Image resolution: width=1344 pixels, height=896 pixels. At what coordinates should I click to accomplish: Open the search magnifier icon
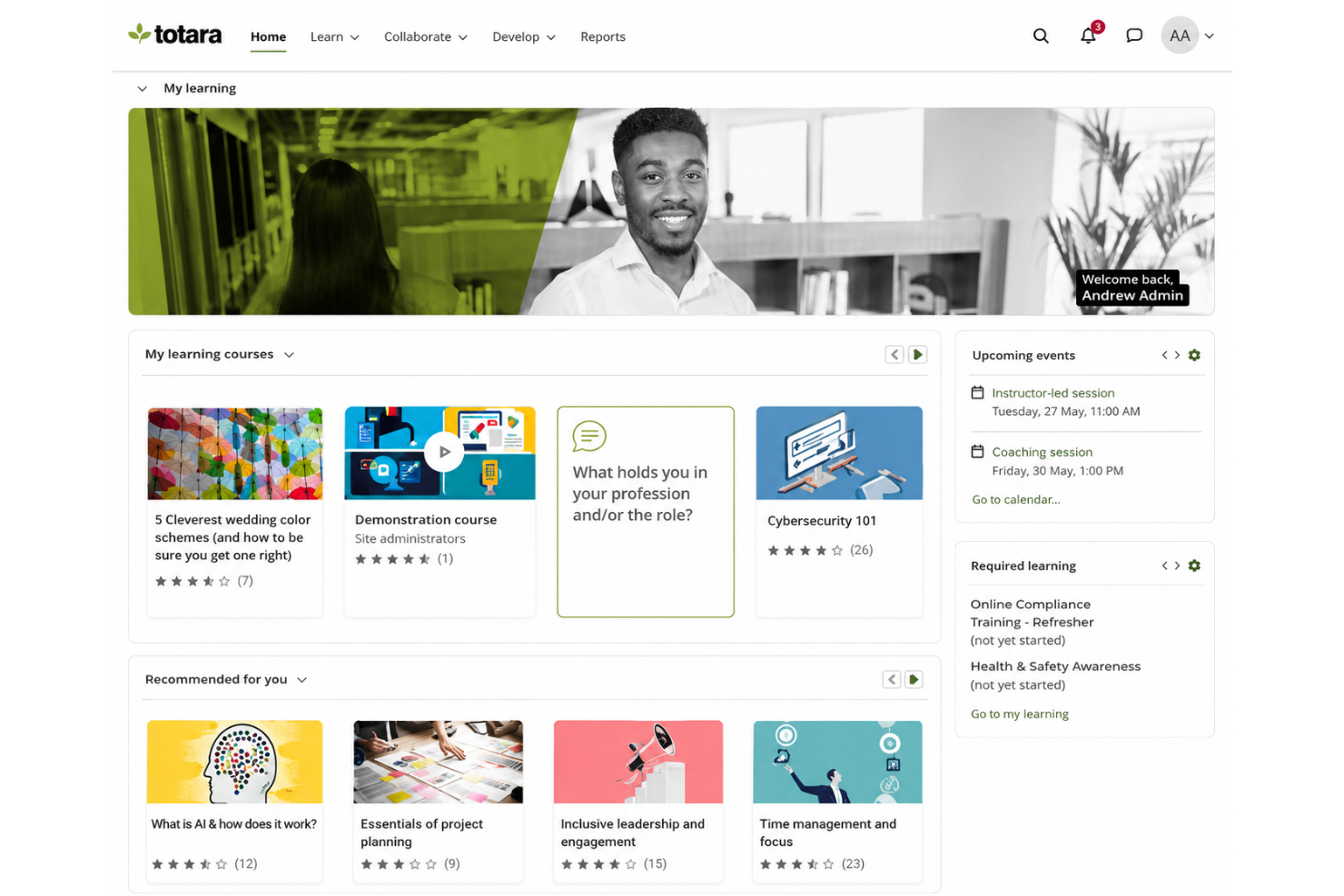pyautogui.click(x=1041, y=36)
